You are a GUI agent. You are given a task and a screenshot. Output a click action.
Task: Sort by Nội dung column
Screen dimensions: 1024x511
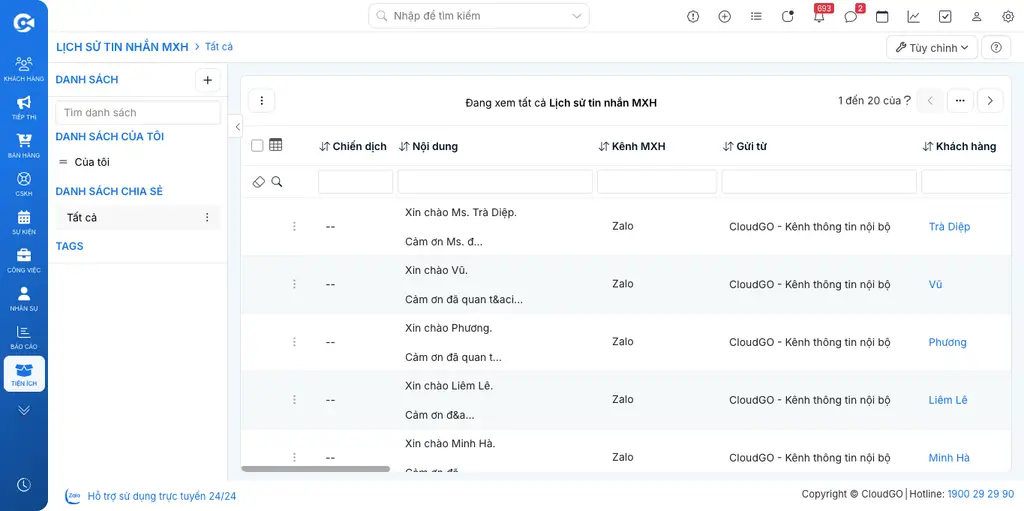point(428,146)
